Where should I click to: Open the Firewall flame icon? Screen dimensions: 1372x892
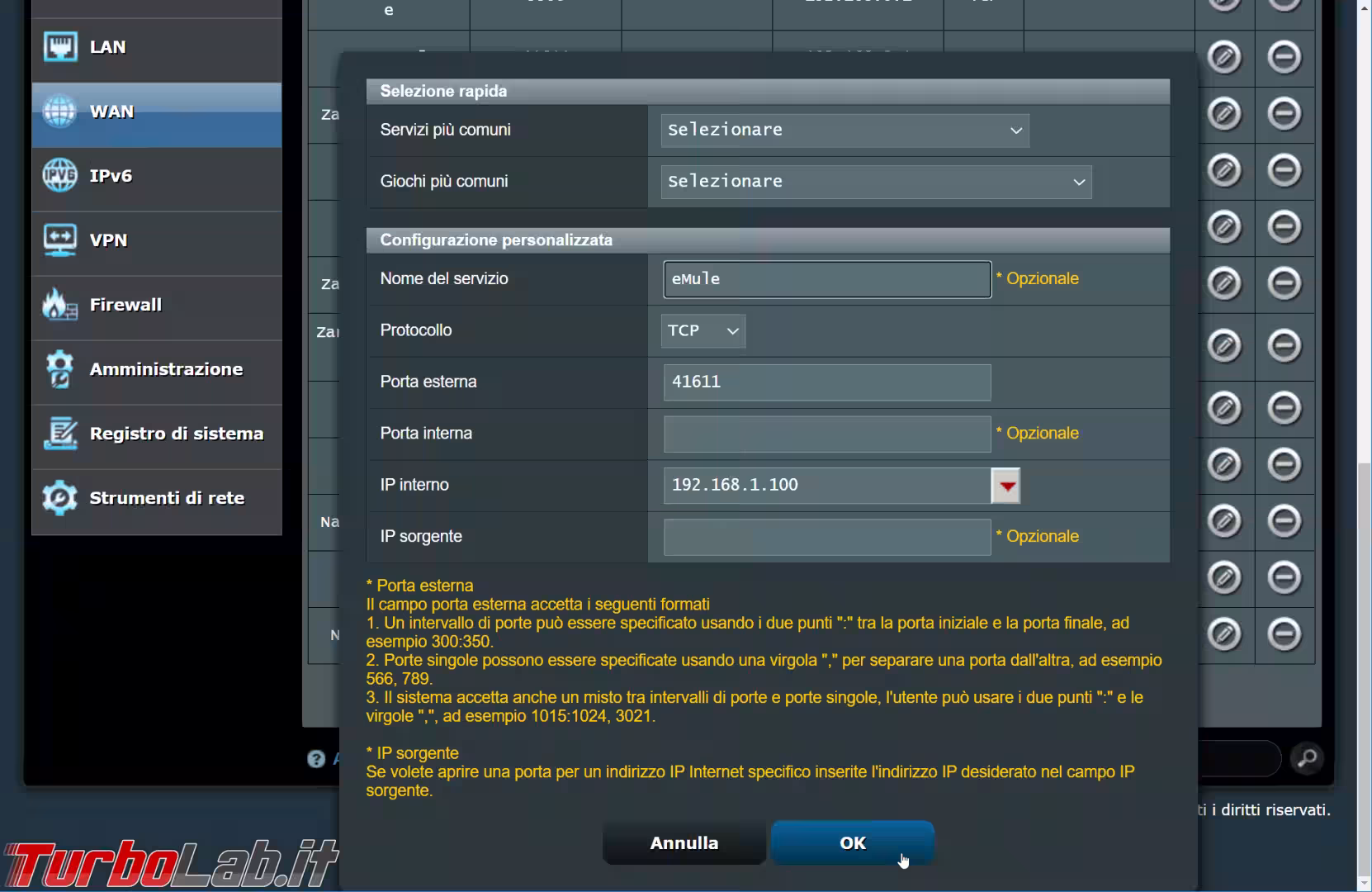pos(59,305)
